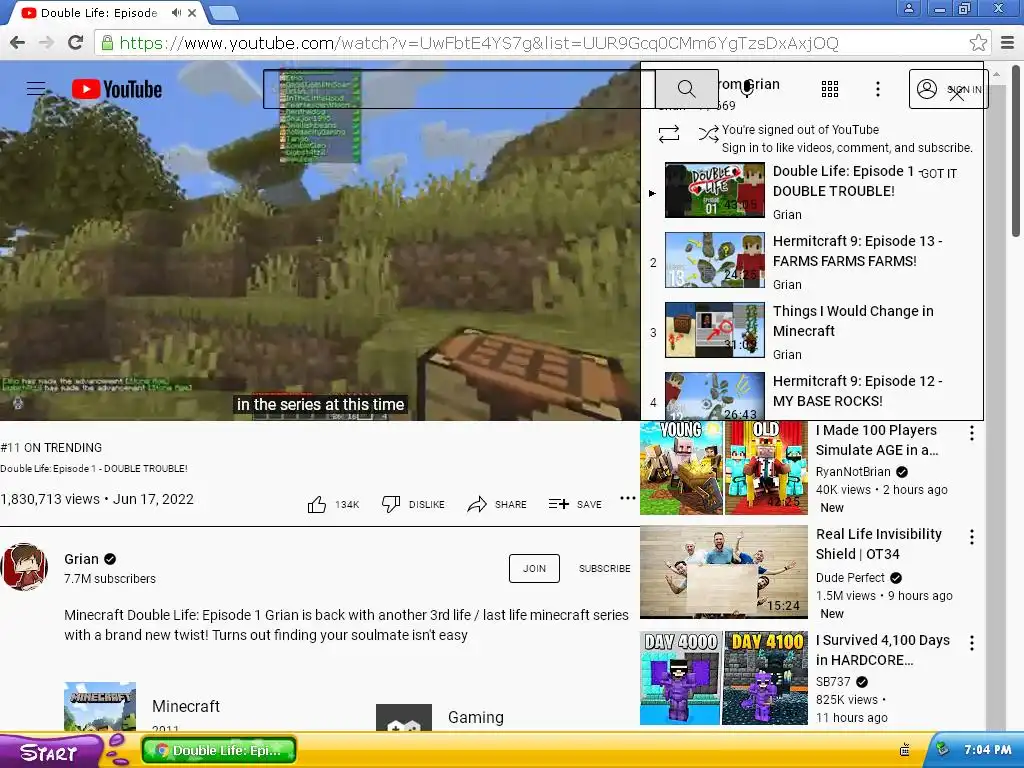The image size is (1024, 768).
Task: Open options menu for Dude Perfect video
Action: point(972,537)
